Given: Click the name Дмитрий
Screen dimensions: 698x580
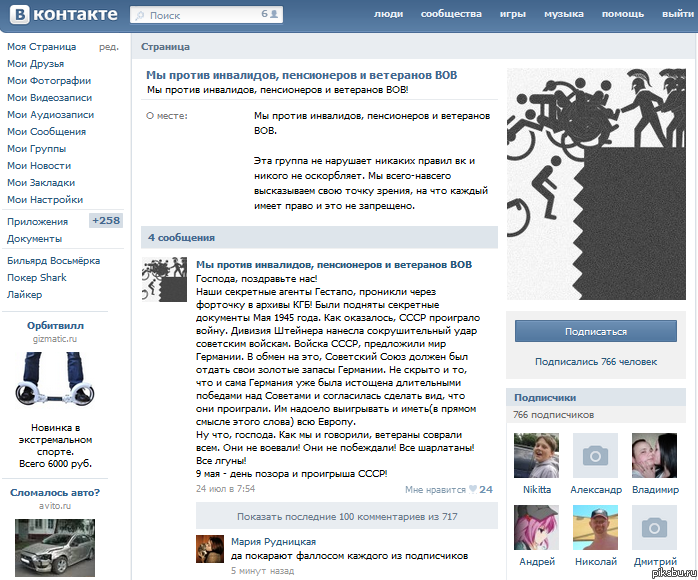Looking at the screenshot, I should click(655, 562).
